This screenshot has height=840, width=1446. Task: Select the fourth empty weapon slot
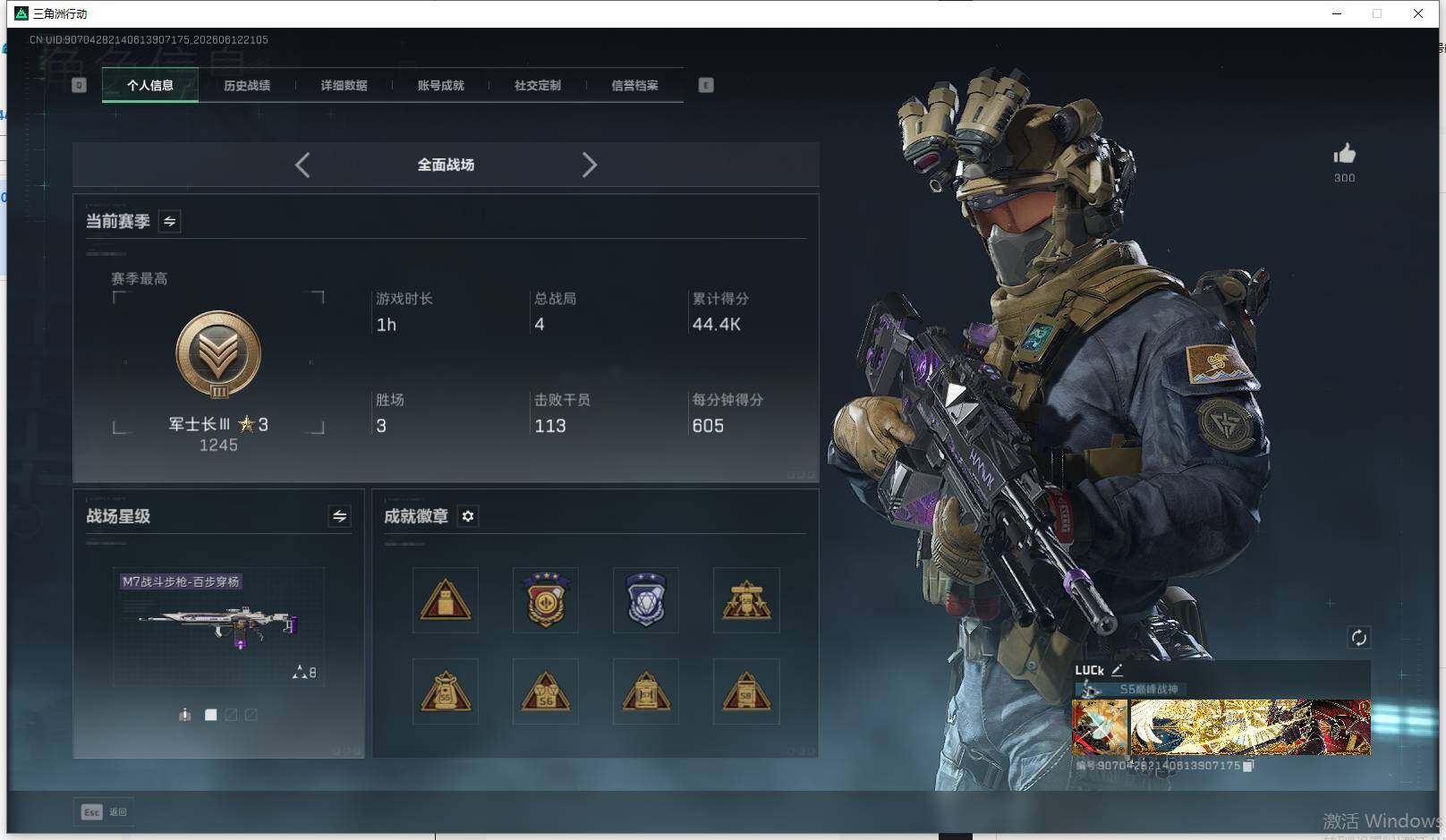tap(251, 715)
